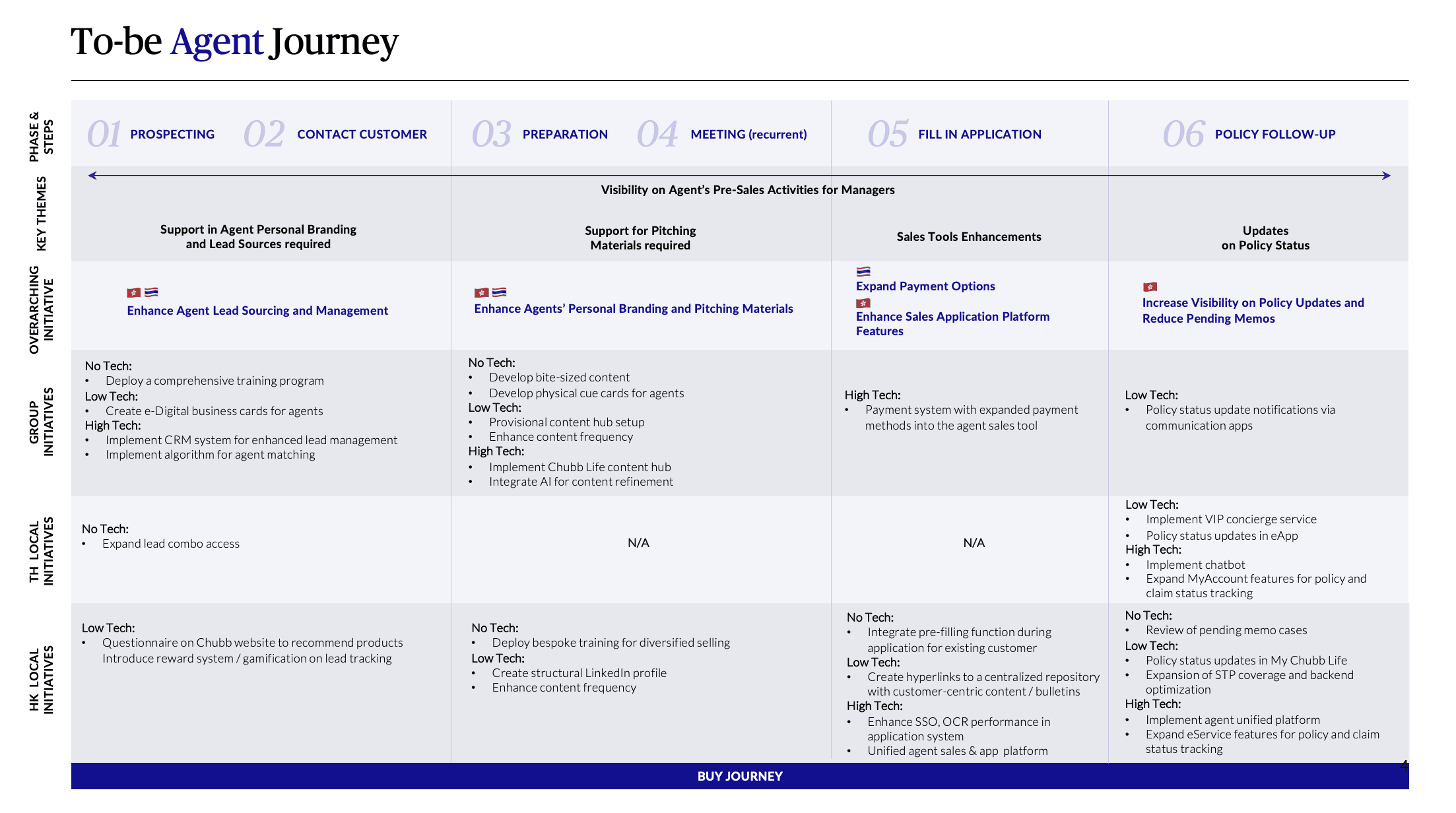Screen dimensions: 1456x813
Task: Select the 02 CONTACT CUSTOMER phase heading
Action: coord(337,134)
